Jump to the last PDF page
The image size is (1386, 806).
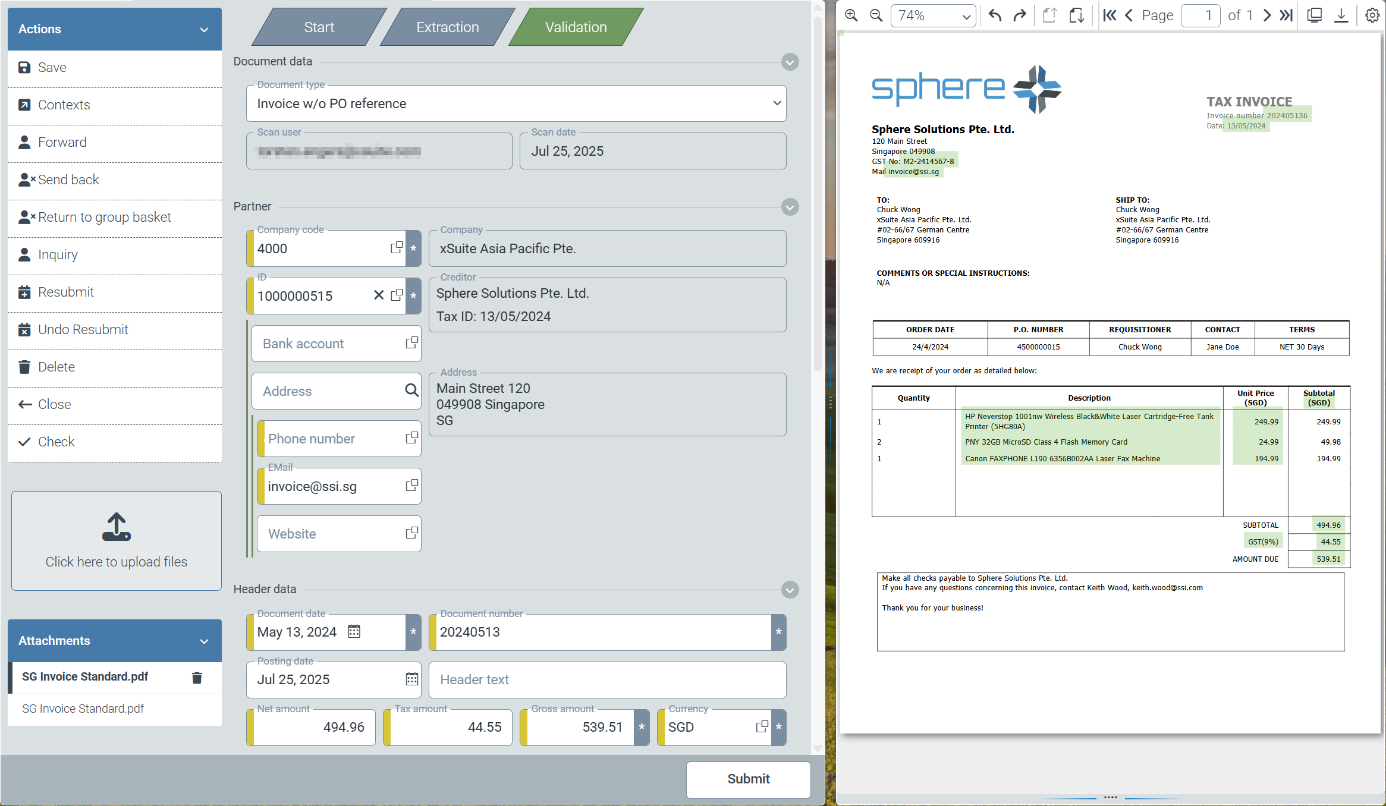coord(1286,15)
